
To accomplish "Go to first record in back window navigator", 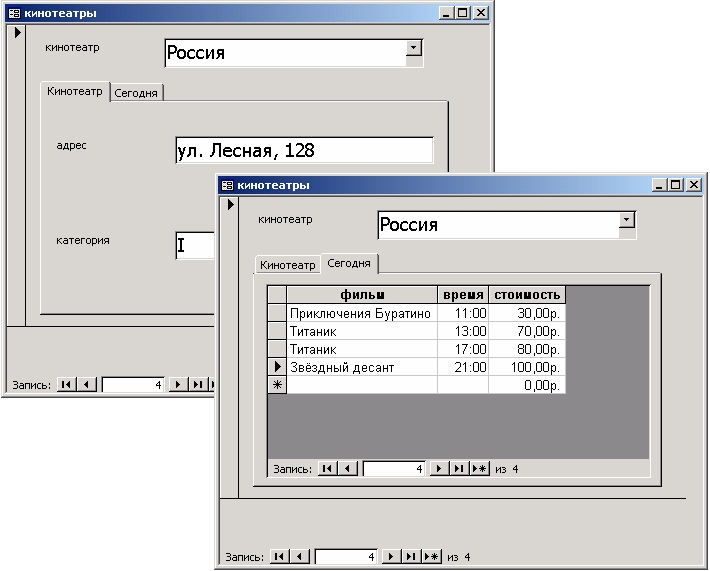I will pyautogui.click(x=67, y=384).
